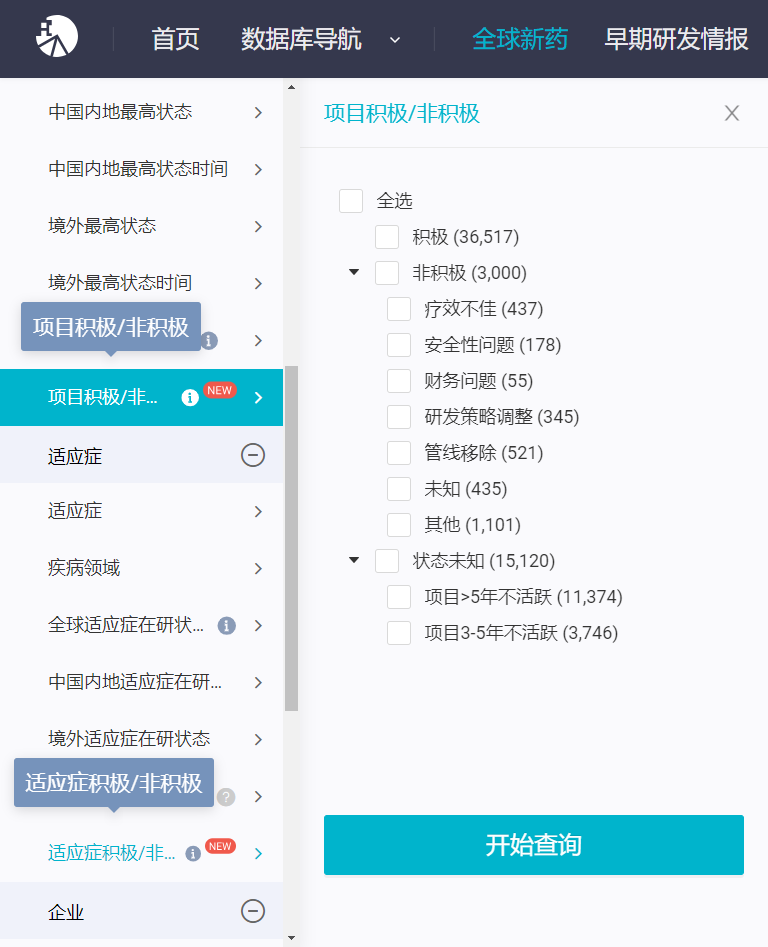Click the gray question mark help icon
Screen dimensions: 768x947
tap(226, 797)
